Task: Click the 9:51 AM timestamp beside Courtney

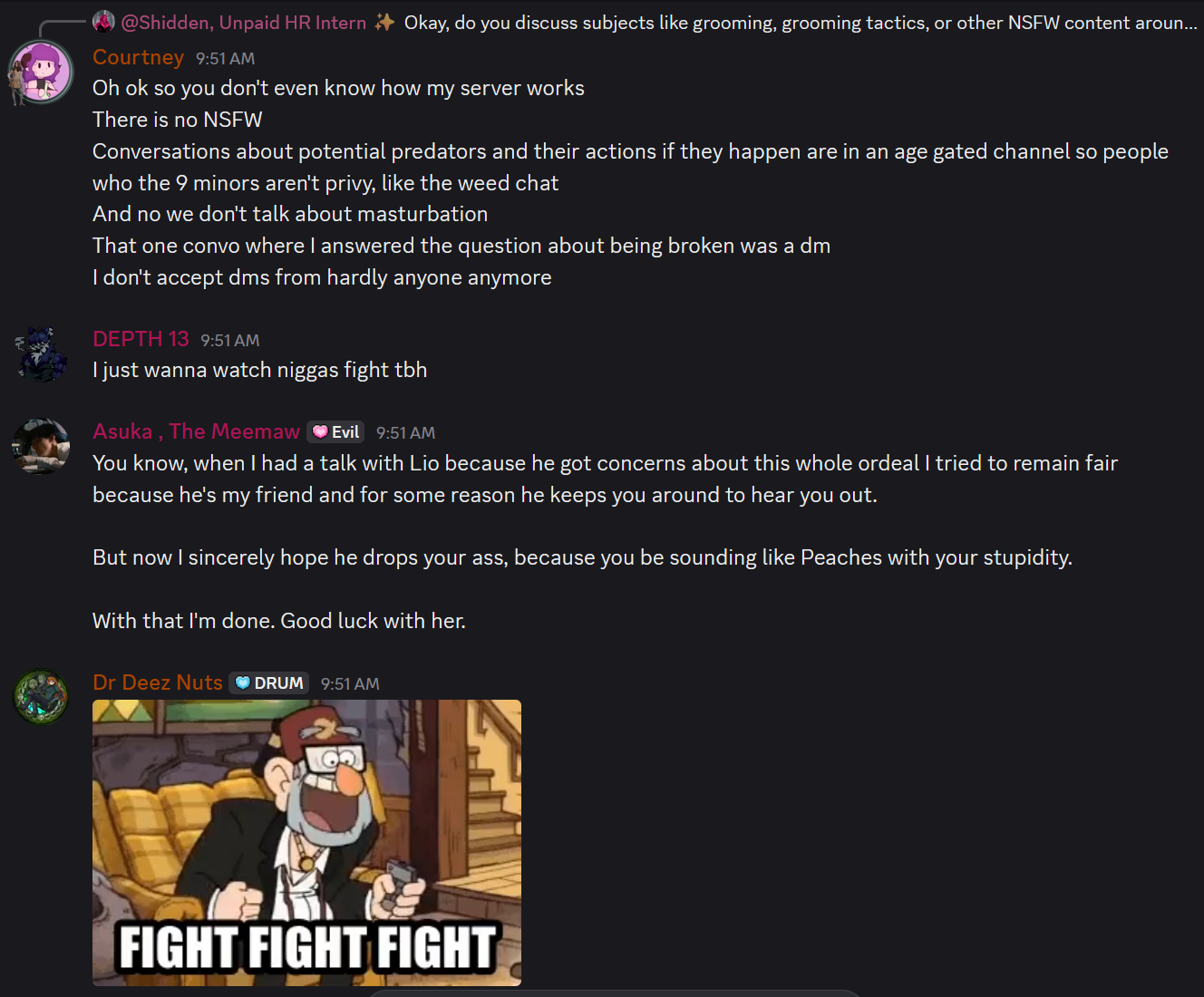Action: [x=225, y=59]
